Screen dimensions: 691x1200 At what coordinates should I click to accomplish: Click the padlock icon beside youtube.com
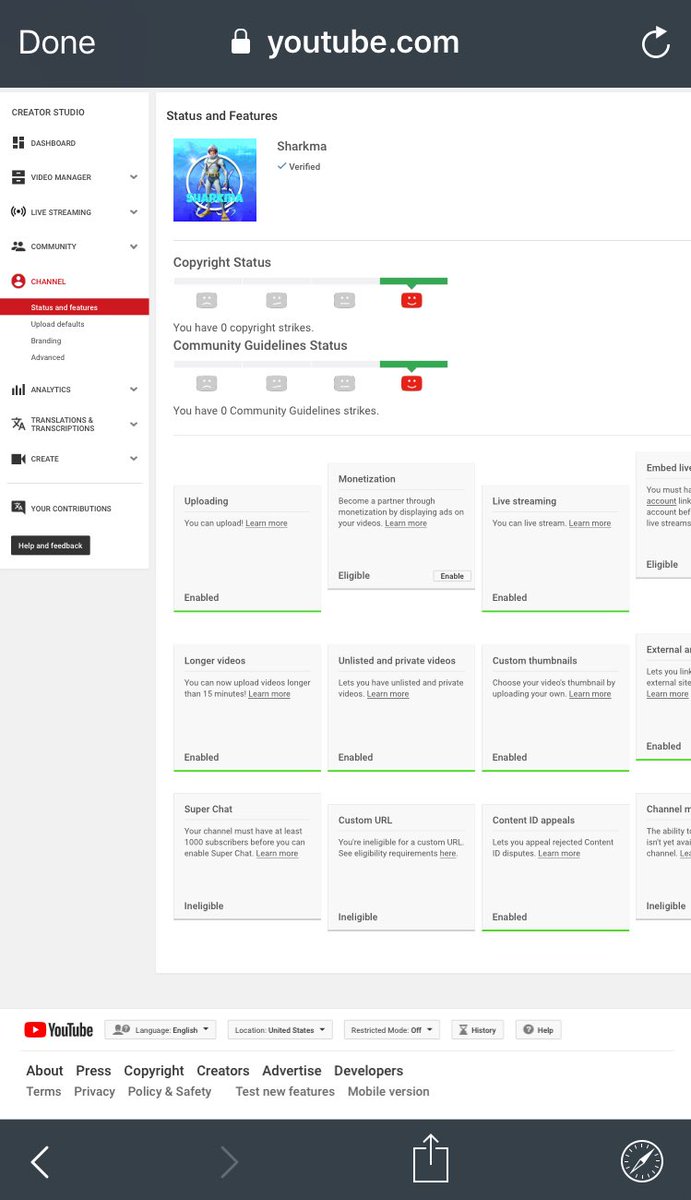pos(240,41)
